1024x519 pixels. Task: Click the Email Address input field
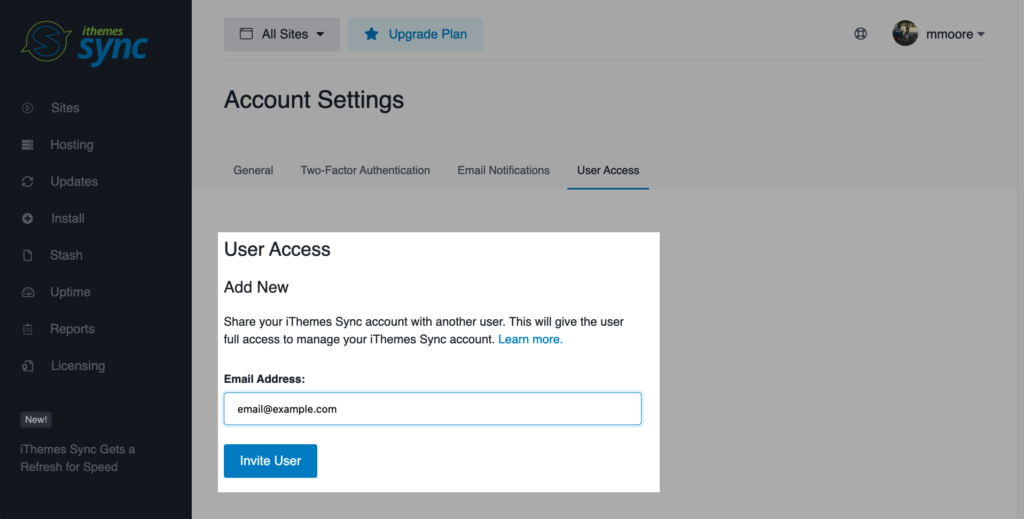(432, 409)
